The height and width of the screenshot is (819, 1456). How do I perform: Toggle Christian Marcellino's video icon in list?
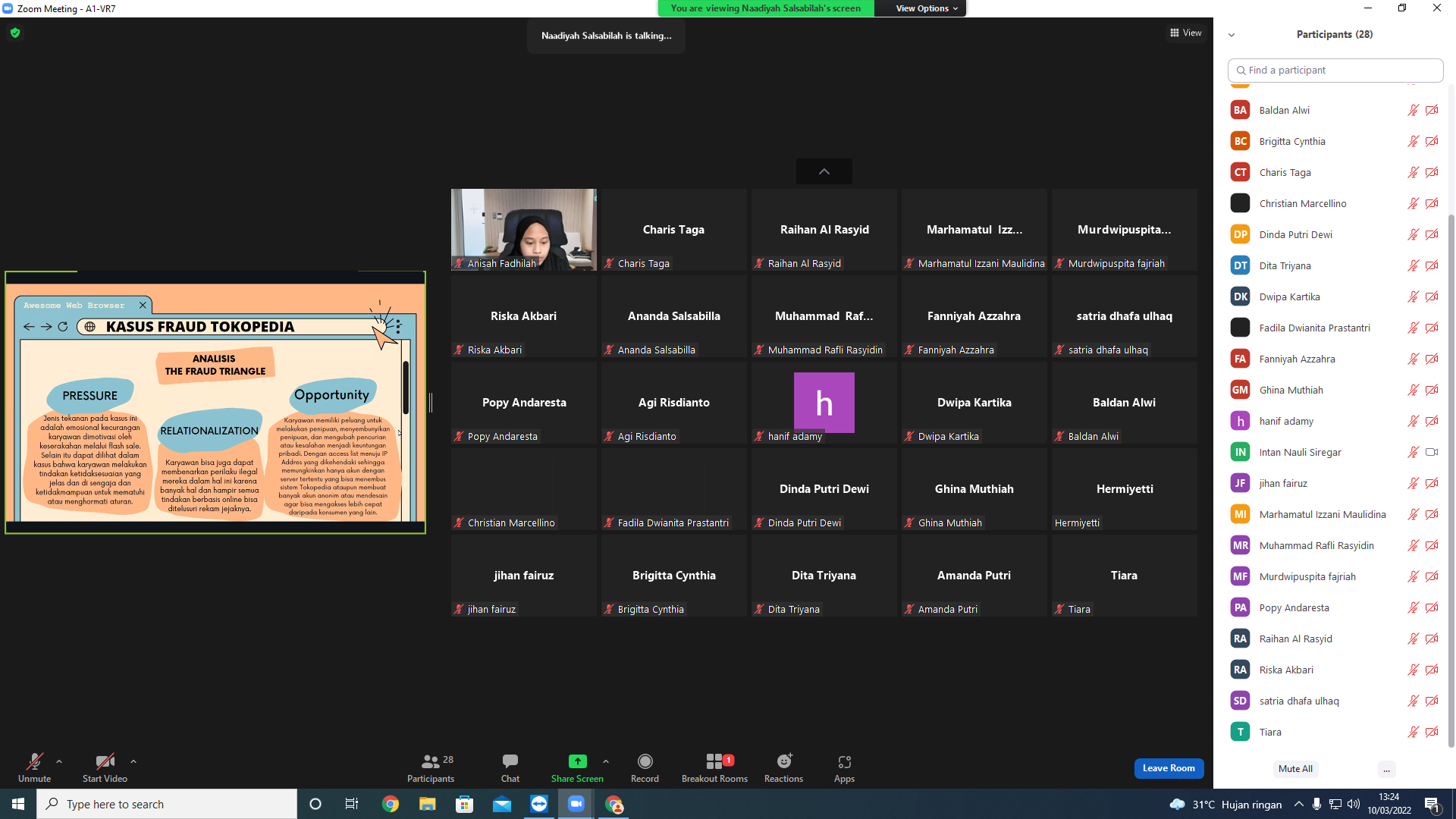tap(1432, 203)
